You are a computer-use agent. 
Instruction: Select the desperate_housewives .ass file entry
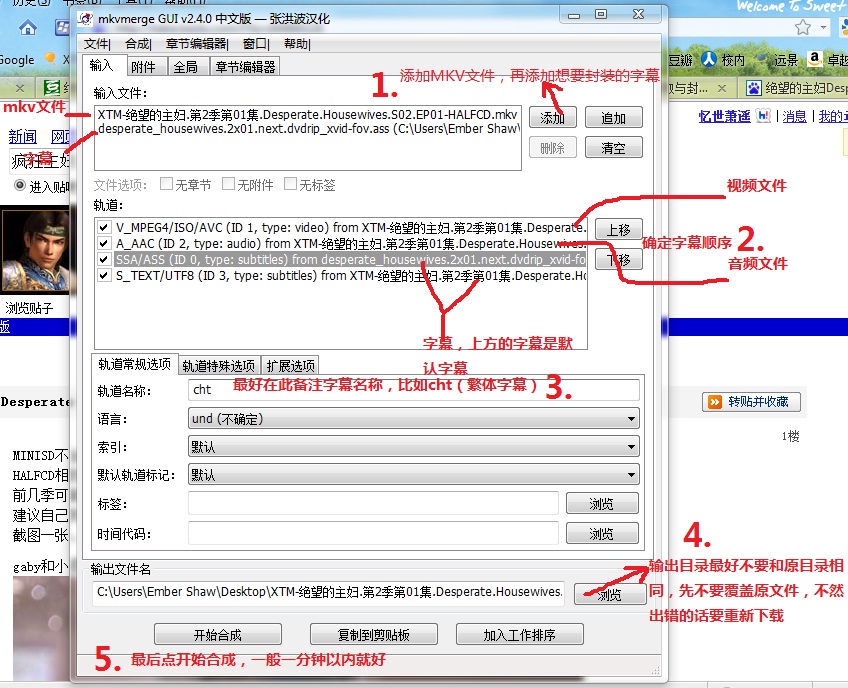coord(308,129)
